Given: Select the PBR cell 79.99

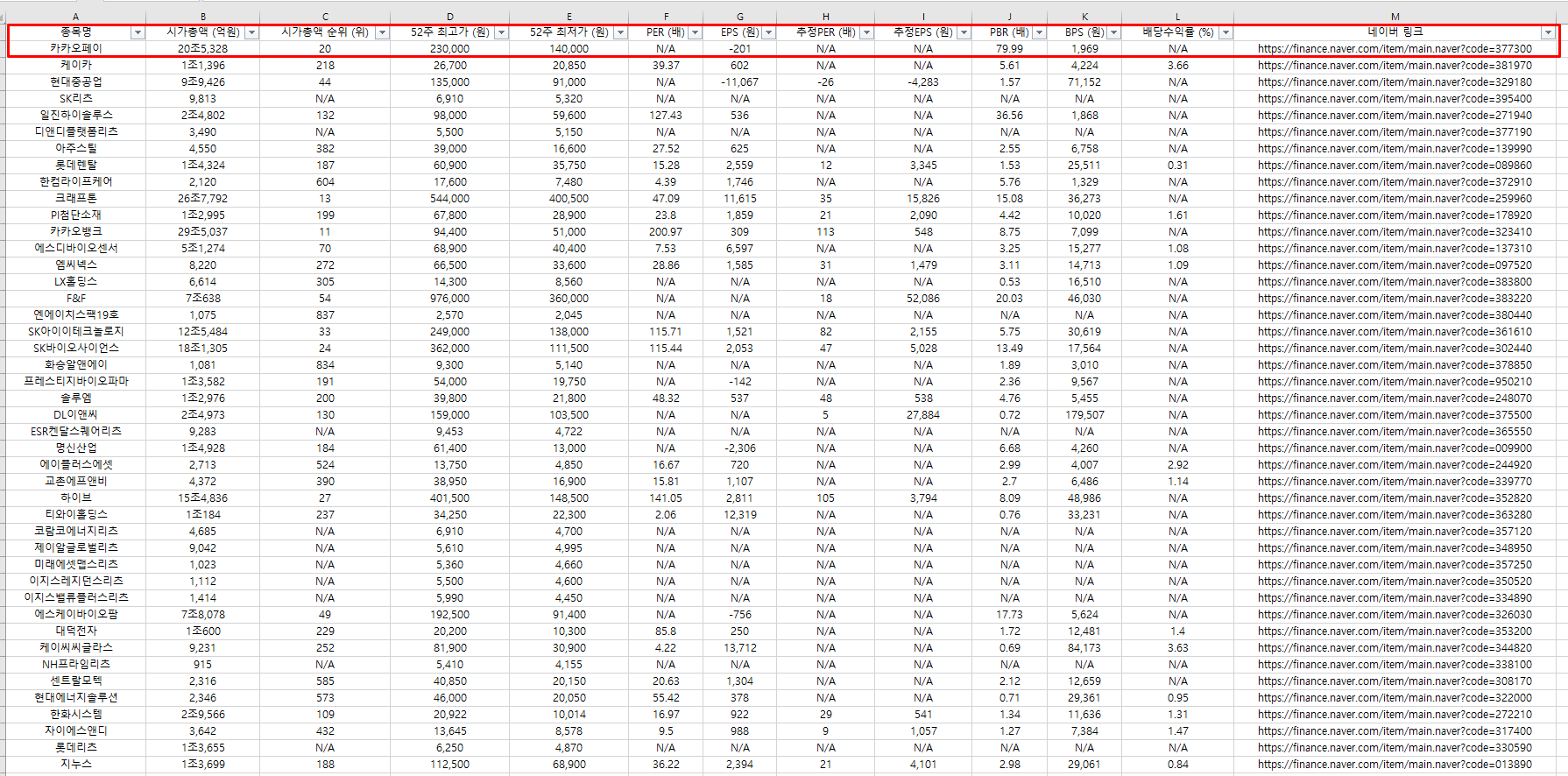Looking at the screenshot, I should click(x=1010, y=49).
